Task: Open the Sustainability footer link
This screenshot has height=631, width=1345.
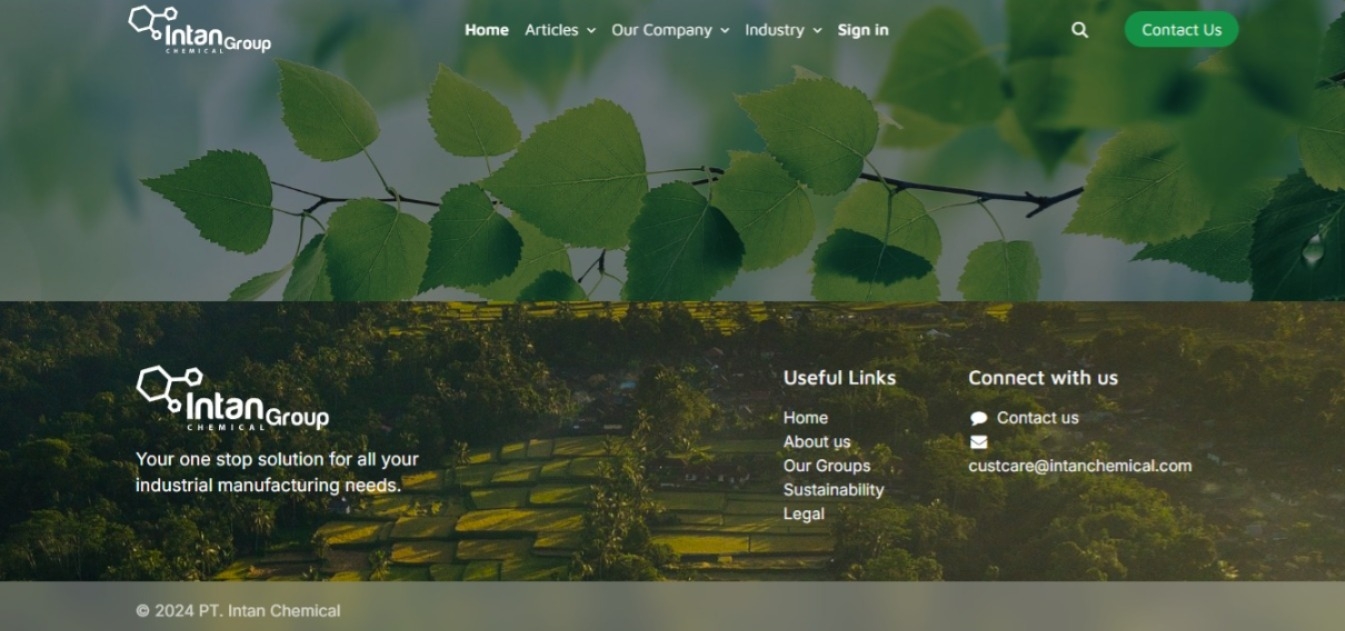Action: click(x=833, y=490)
